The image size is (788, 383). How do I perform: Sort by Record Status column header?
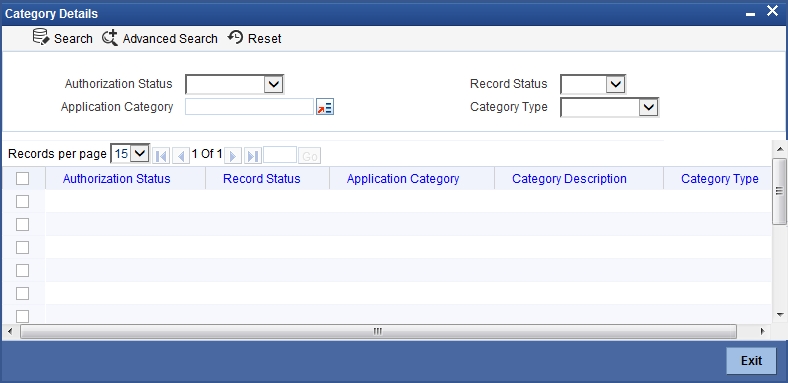(262, 179)
